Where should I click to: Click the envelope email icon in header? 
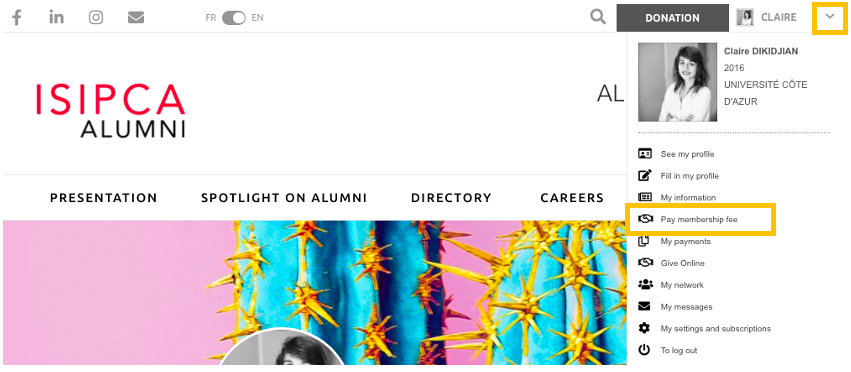click(x=136, y=18)
